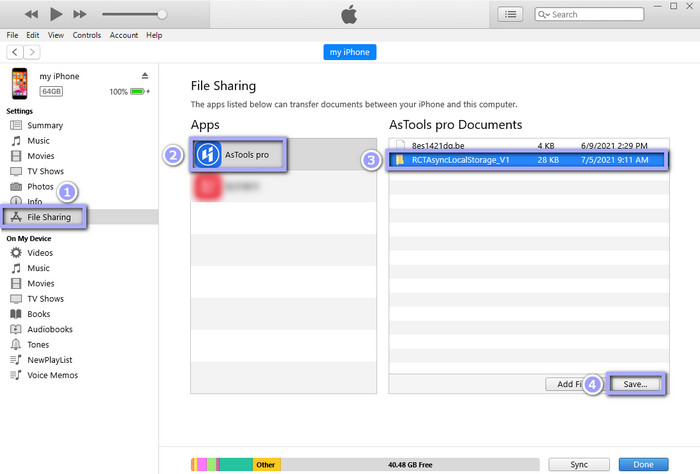Image resolution: width=700 pixels, height=474 pixels.
Task: Click the 40.48 GB Free storage segment
Action: pyautogui.click(x=410, y=465)
